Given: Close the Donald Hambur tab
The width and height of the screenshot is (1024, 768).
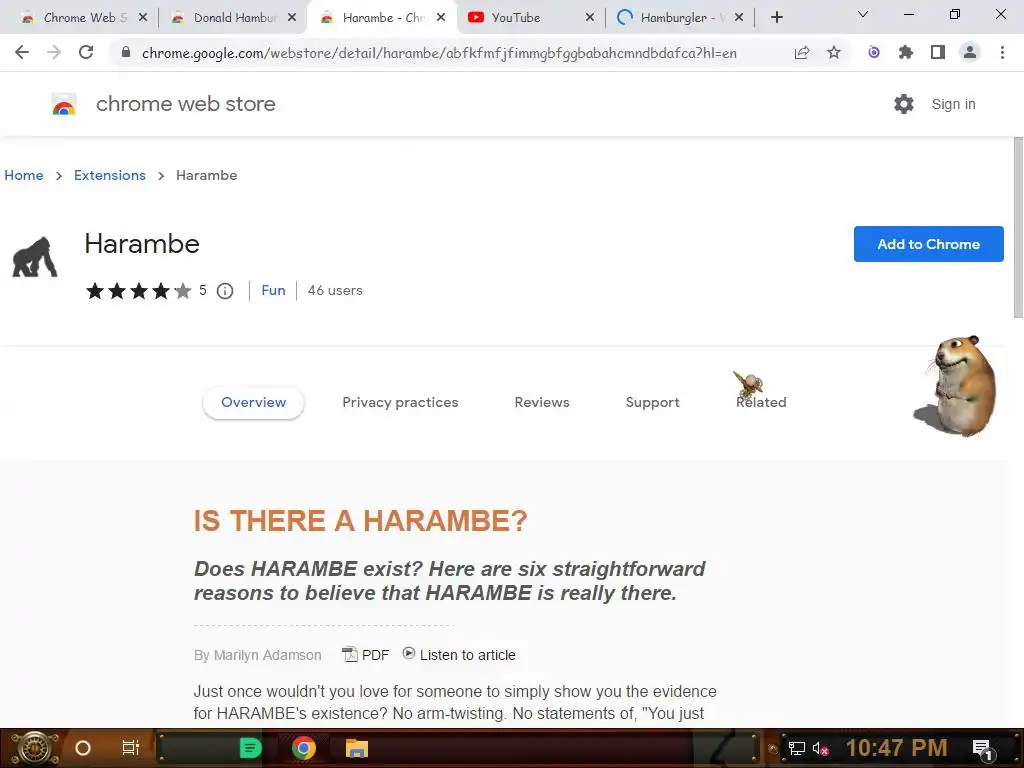Looking at the screenshot, I should pyautogui.click(x=292, y=18).
